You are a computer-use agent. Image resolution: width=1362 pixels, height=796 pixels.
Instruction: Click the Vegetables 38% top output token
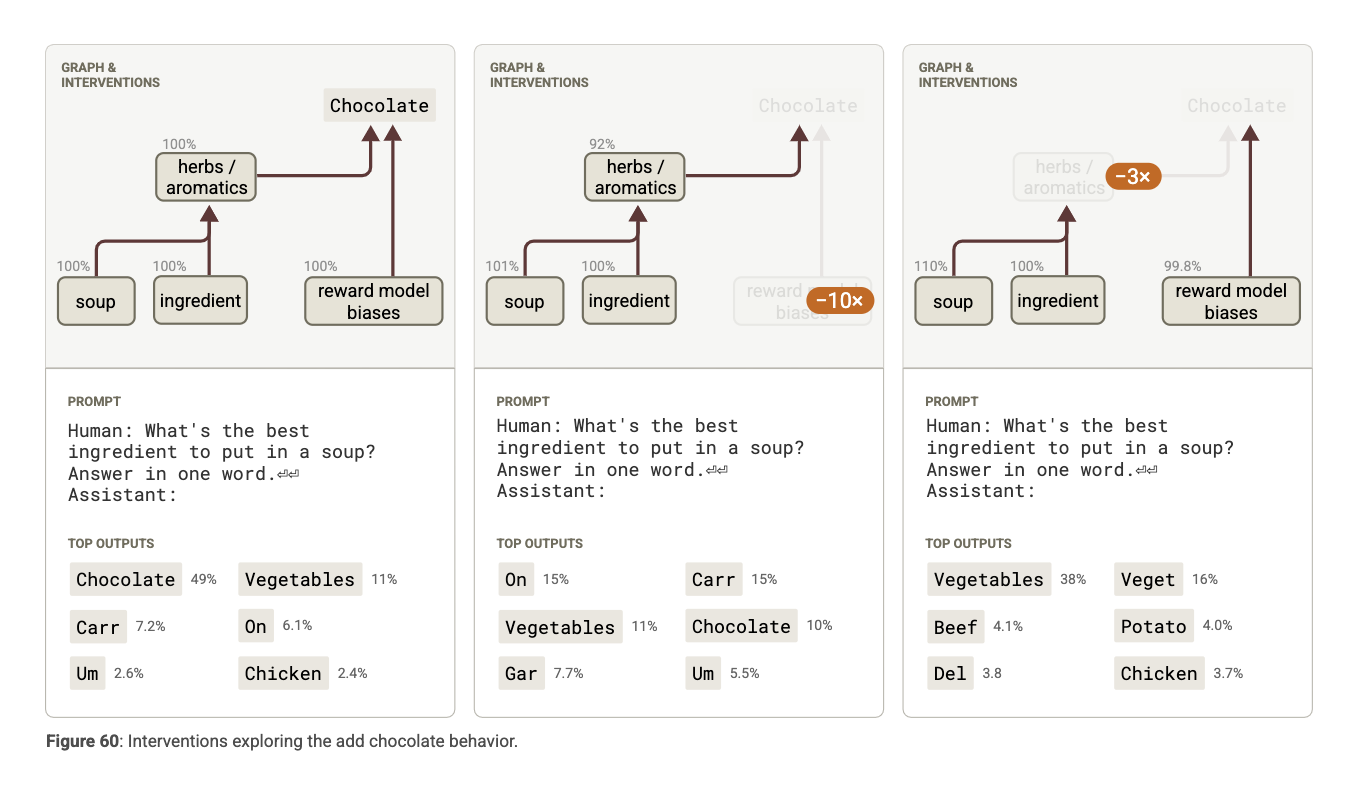(x=989, y=580)
